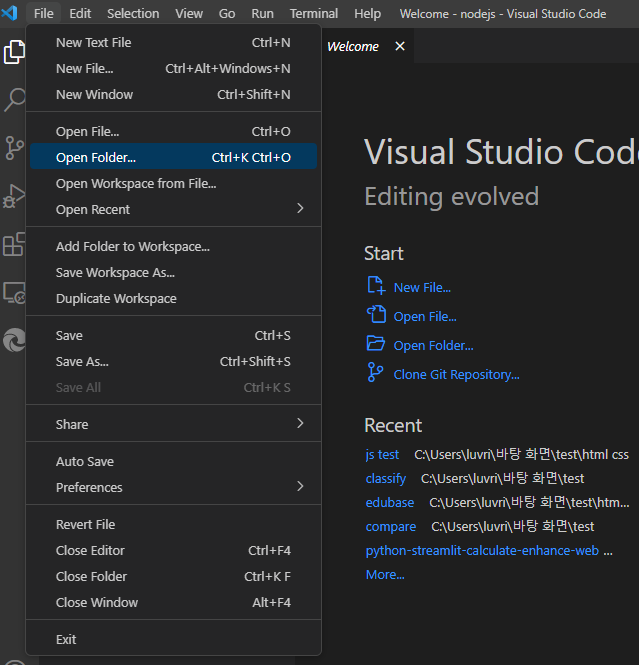
Task: Click the VS Code logo icon
Action: point(9,13)
